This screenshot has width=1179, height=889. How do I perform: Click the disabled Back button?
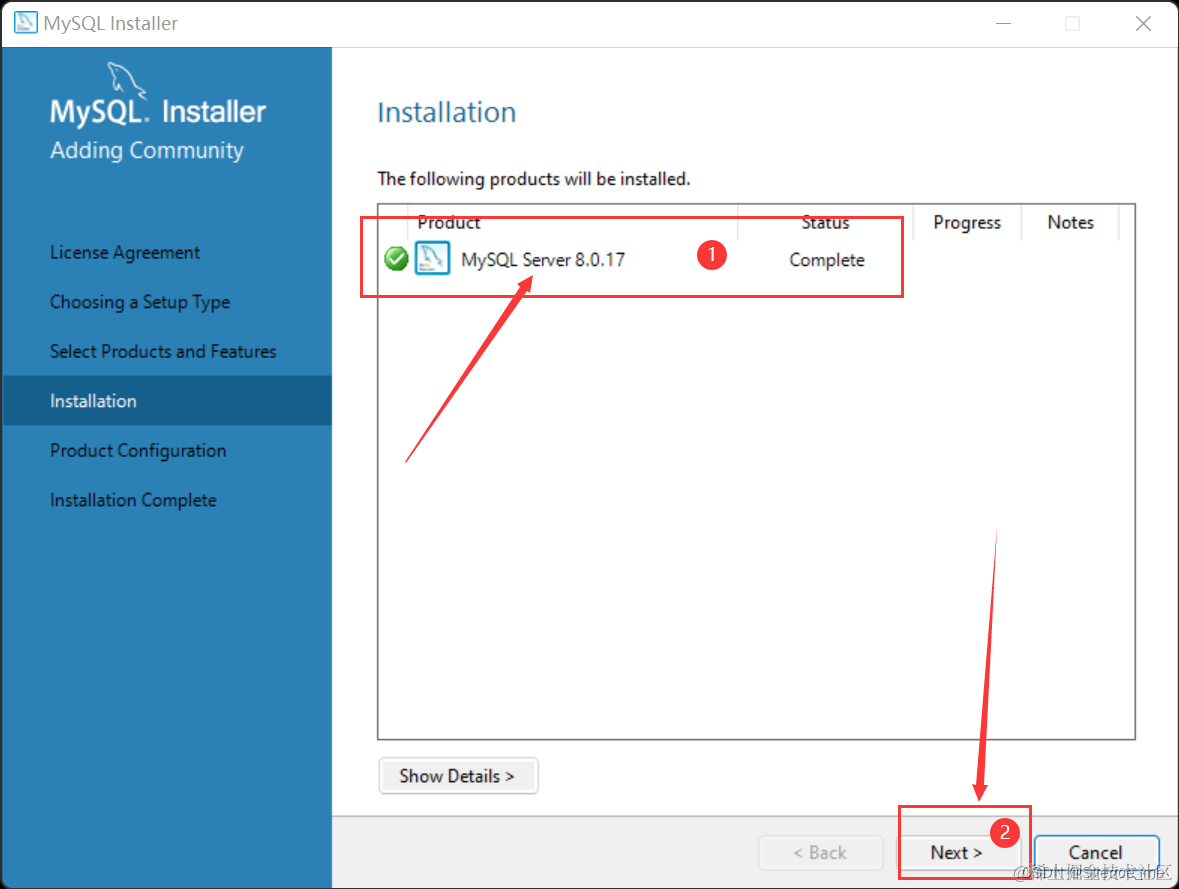click(x=820, y=852)
